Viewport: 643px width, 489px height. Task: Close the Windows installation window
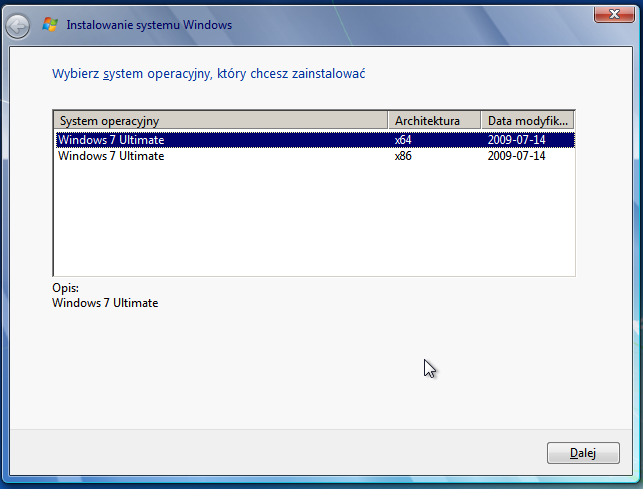pyautogui.click(x=614, y=14)
